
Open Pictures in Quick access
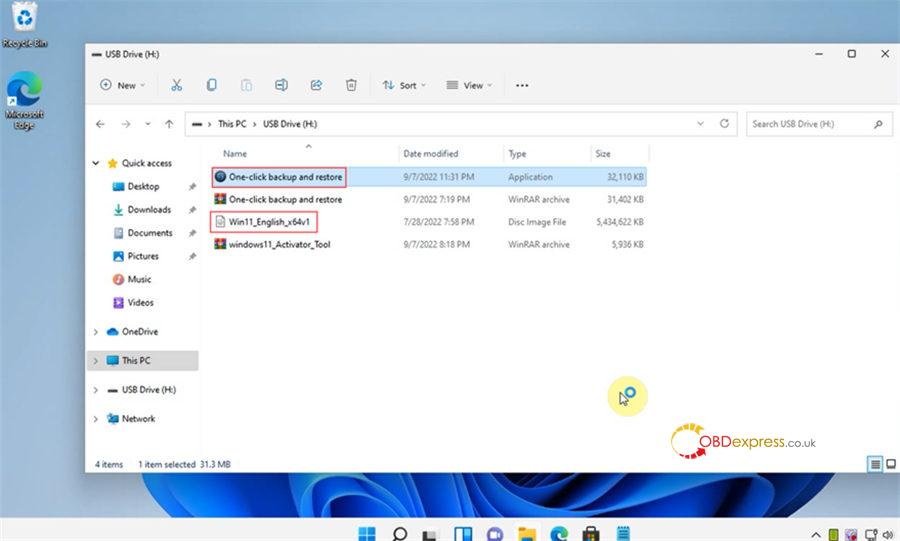click(x=143, y=256)
